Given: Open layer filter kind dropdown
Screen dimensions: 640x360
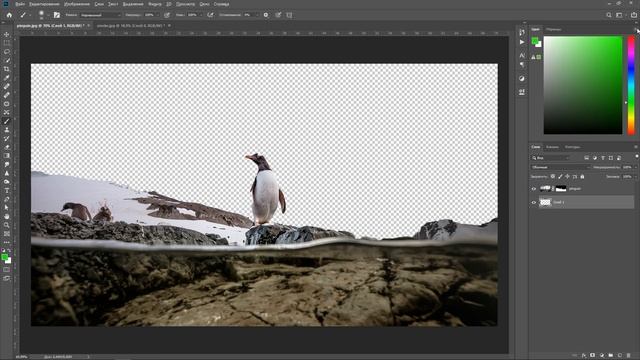Looking at the screenshot, I should 550,158.
